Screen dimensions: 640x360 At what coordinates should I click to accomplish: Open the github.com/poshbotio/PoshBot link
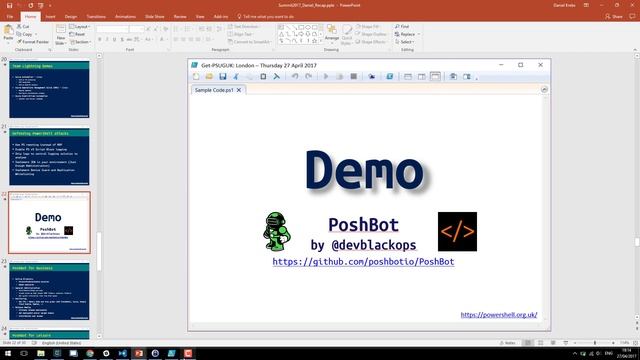(x=363, y=262)
